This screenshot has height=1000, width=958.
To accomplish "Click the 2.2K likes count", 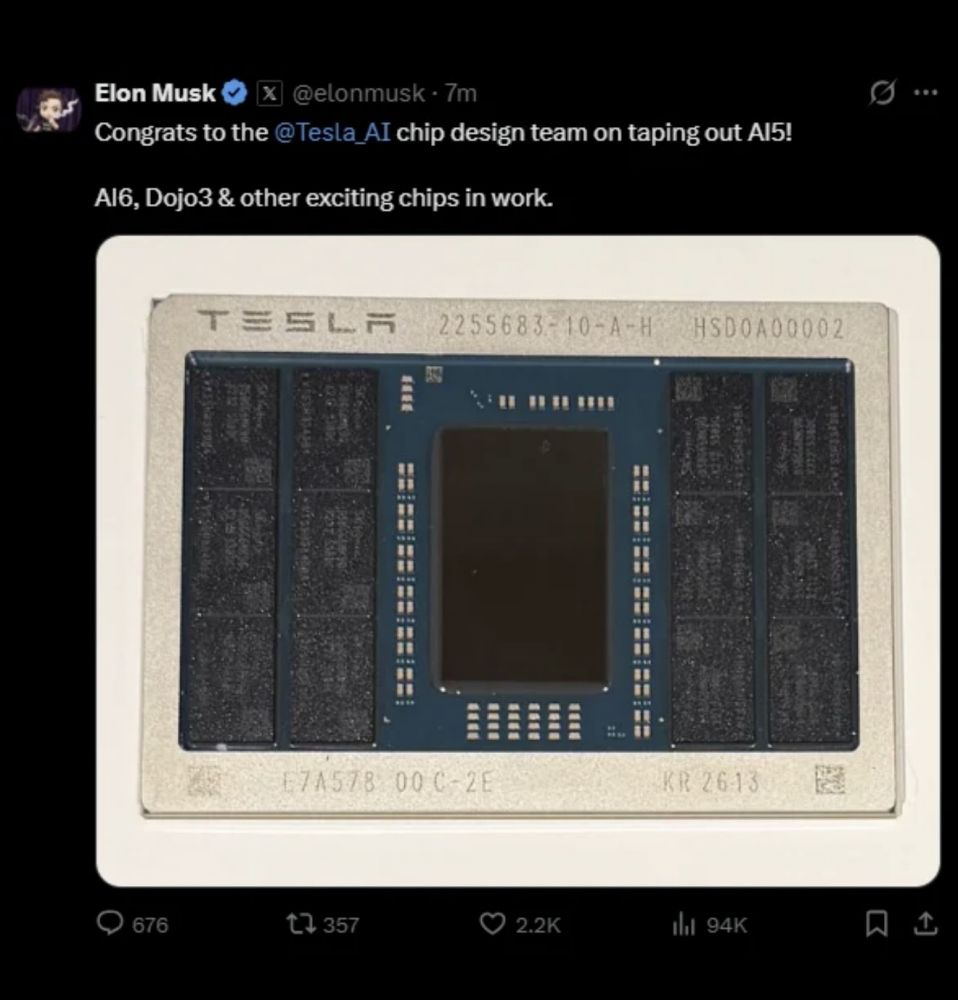I will click(x=538, y=925).
